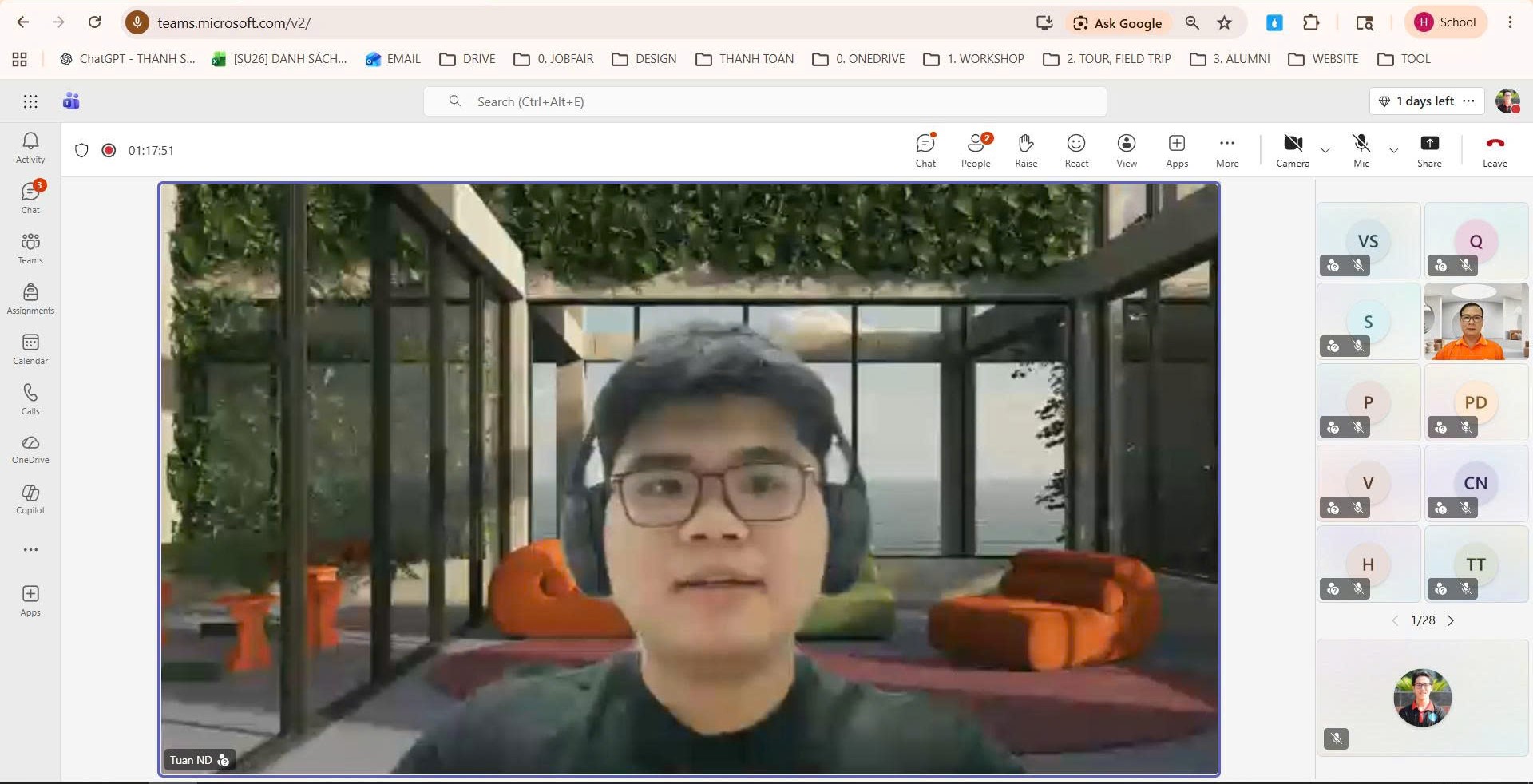Open the 3. ALUMNI bookmark folder

(x=1230, y=59)
